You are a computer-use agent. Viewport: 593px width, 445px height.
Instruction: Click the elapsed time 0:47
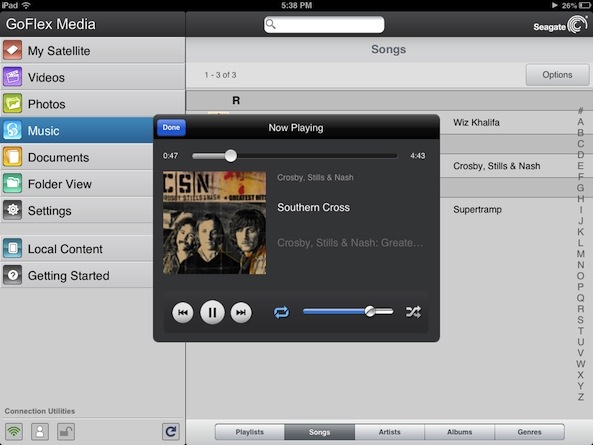170,156
